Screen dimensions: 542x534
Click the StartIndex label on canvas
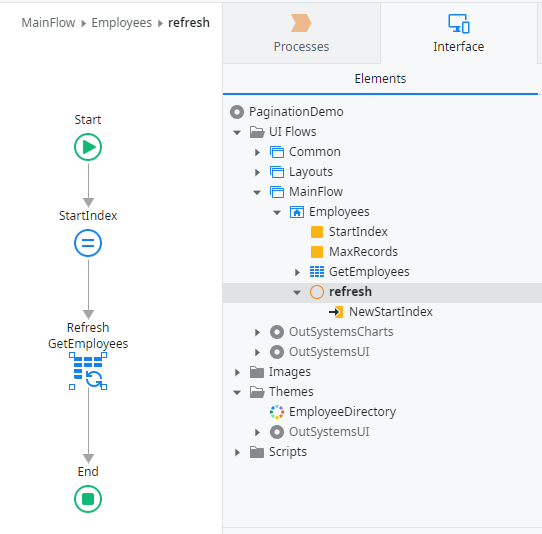pos(88,216)
